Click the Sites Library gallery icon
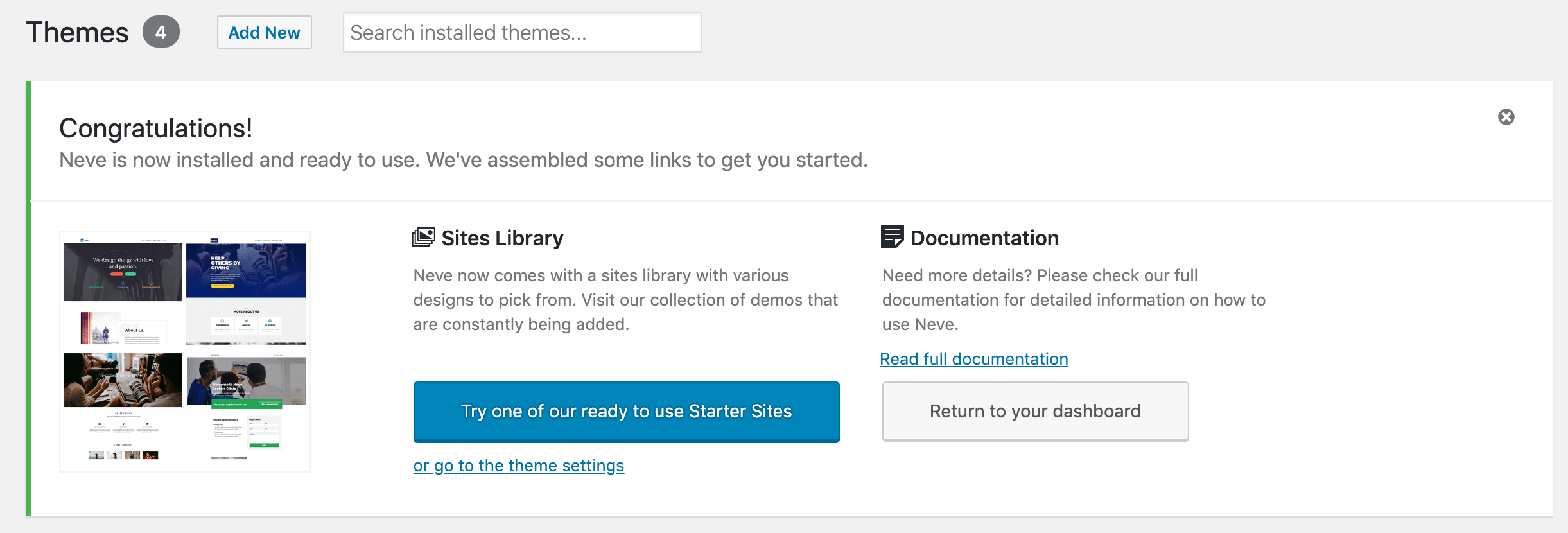The height and width of the screenshot is (533, 1568). click(x=423, y=238)
